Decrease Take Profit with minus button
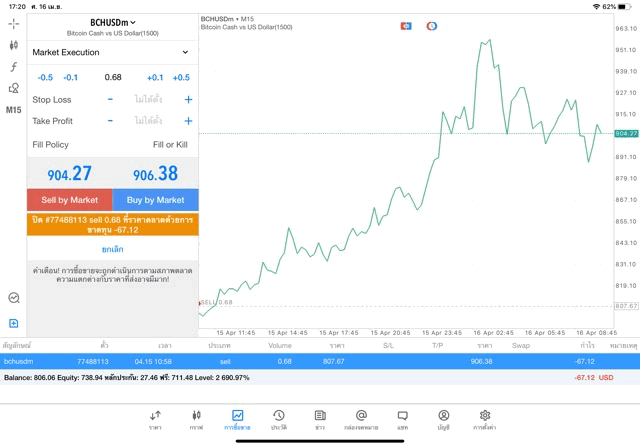Screen dimensions: 640x447 point(110,121)
